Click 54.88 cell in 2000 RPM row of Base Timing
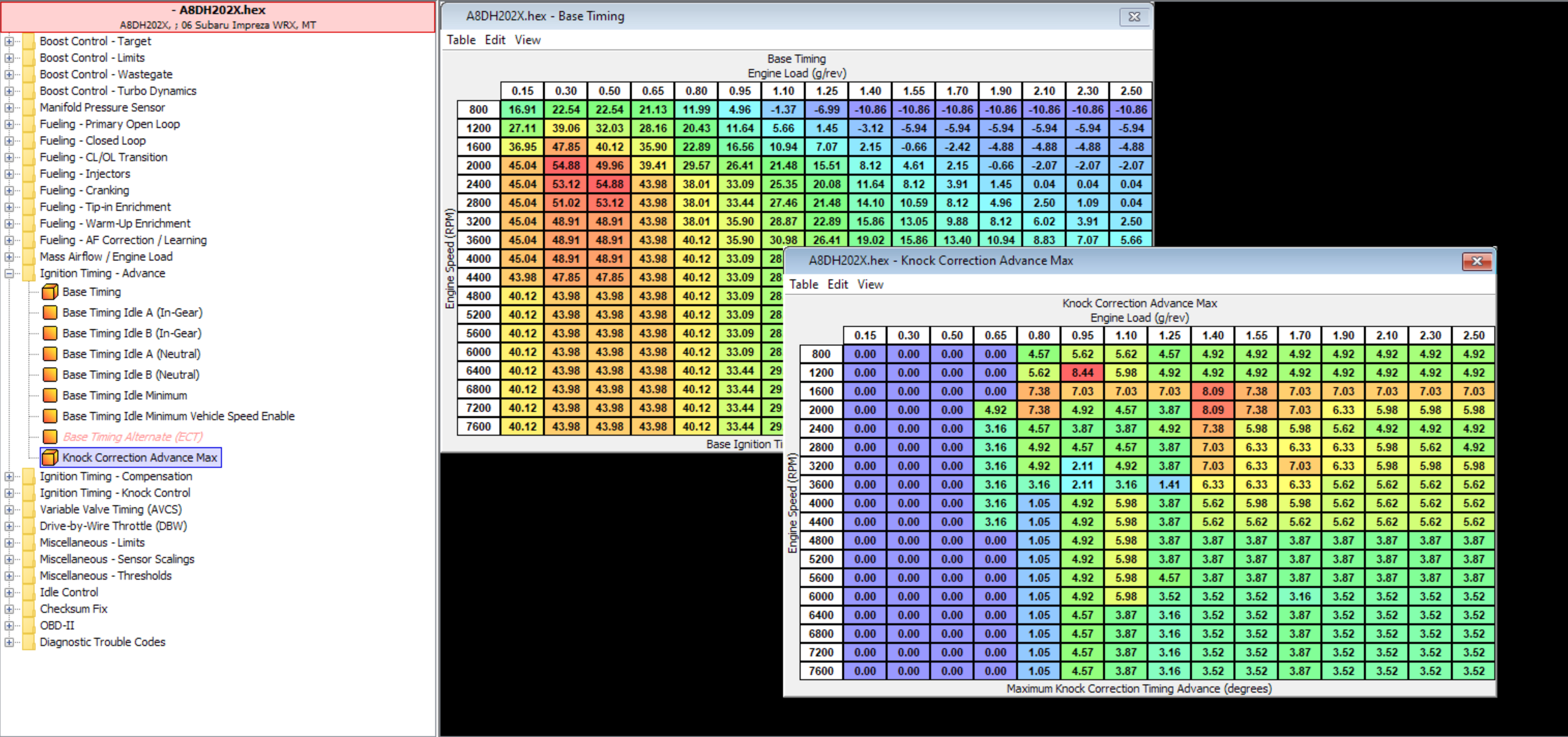 pos(566,166)
